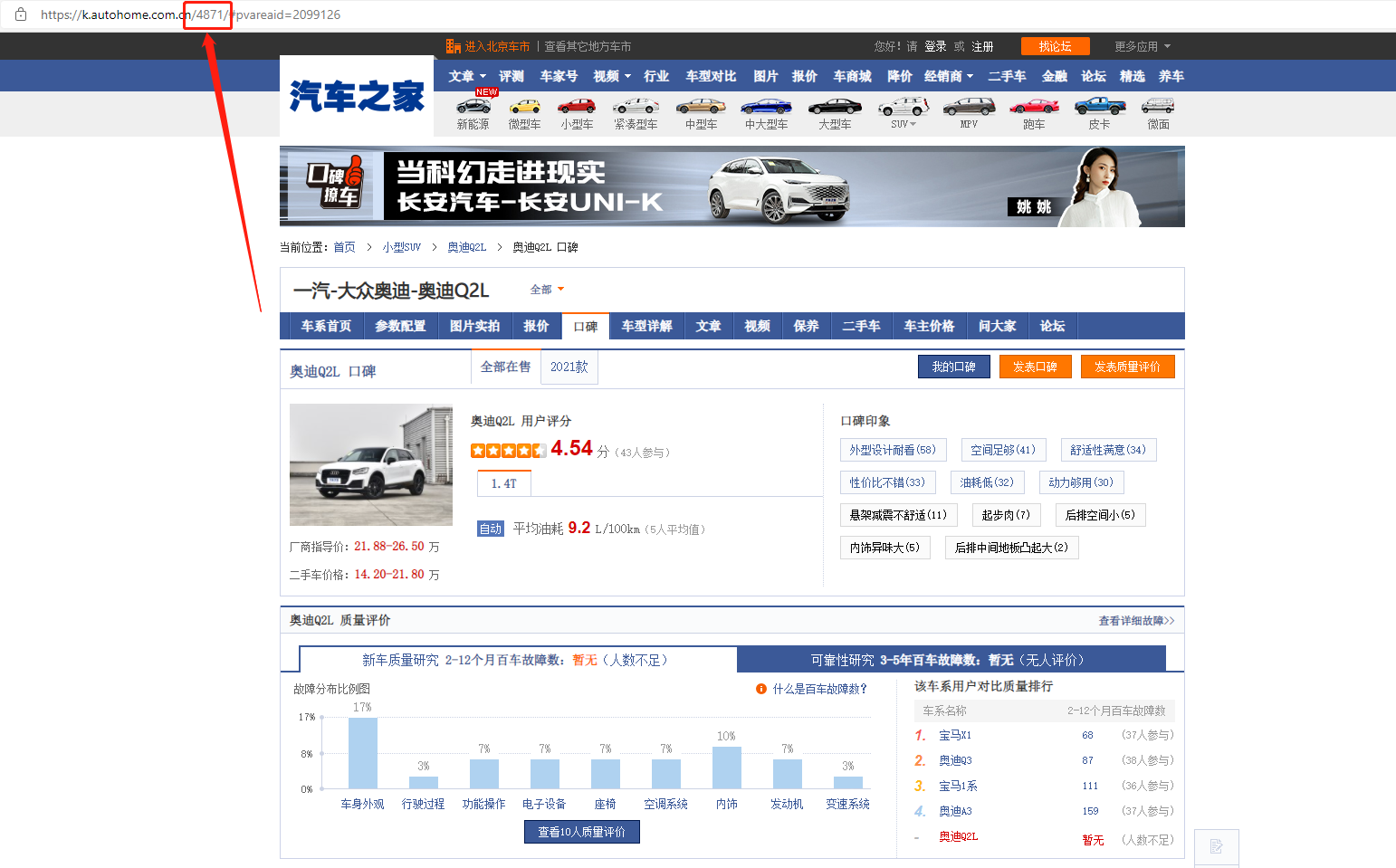Open 查看详细故障 link
This screenshot has width=1396, height=868.
[x=1136, y=621]
